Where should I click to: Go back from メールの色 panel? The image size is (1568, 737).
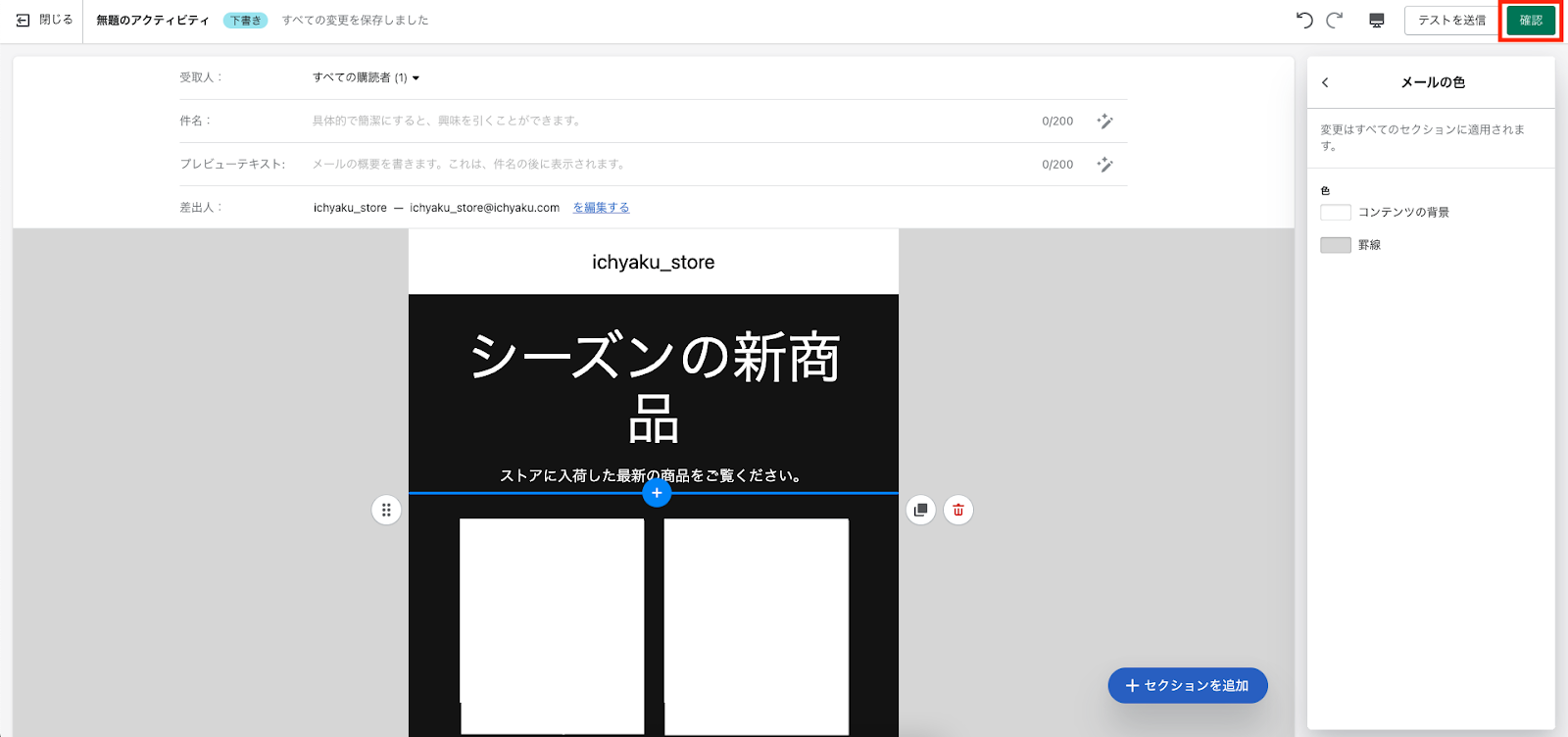[1325, 82]
